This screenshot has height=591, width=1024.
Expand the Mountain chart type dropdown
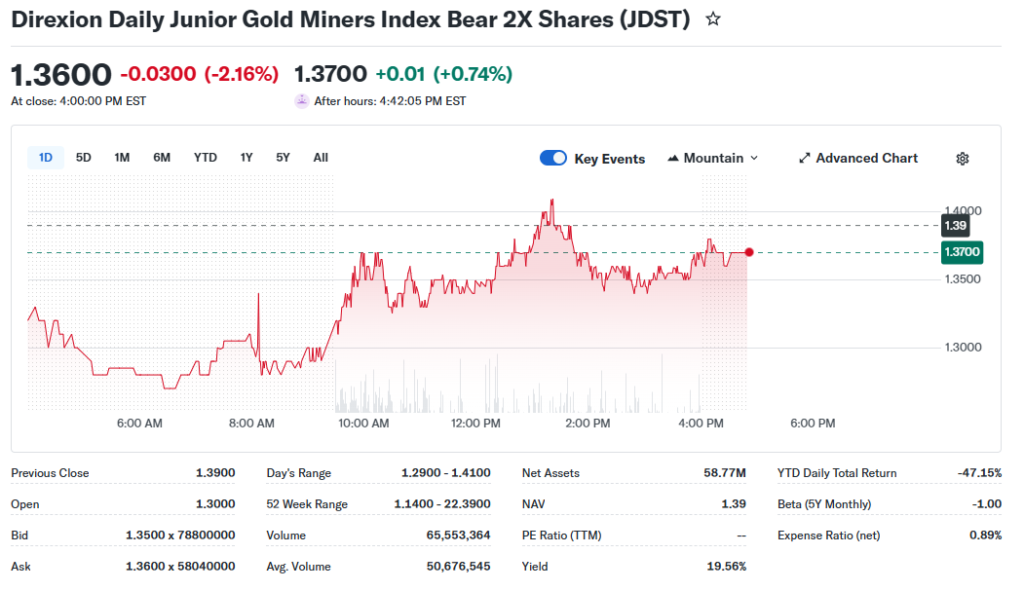[713, 158]
